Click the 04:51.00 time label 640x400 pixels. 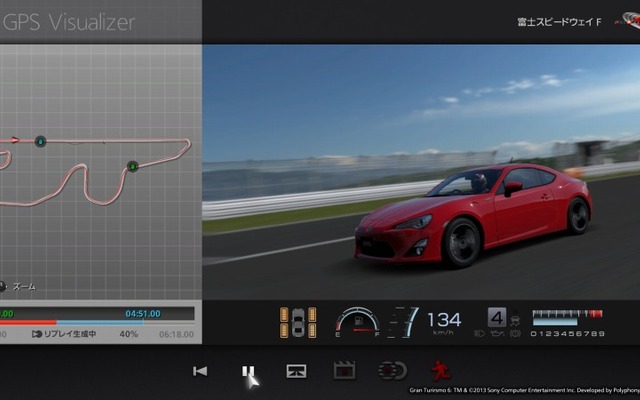[143, 313]
